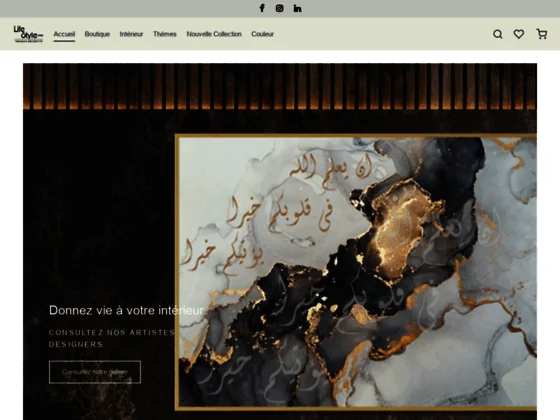Open the Boutique menu item
Screen dimensions: 560x420
click(x=97, y=34)
